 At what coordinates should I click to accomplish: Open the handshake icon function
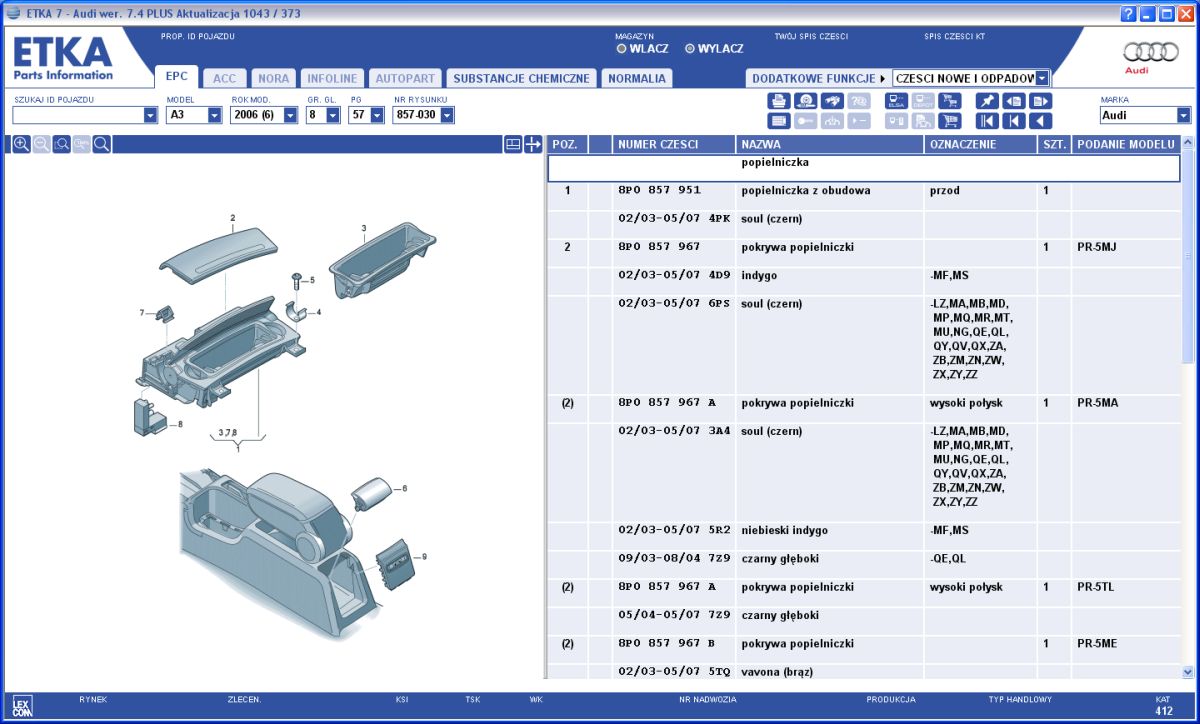832,101
